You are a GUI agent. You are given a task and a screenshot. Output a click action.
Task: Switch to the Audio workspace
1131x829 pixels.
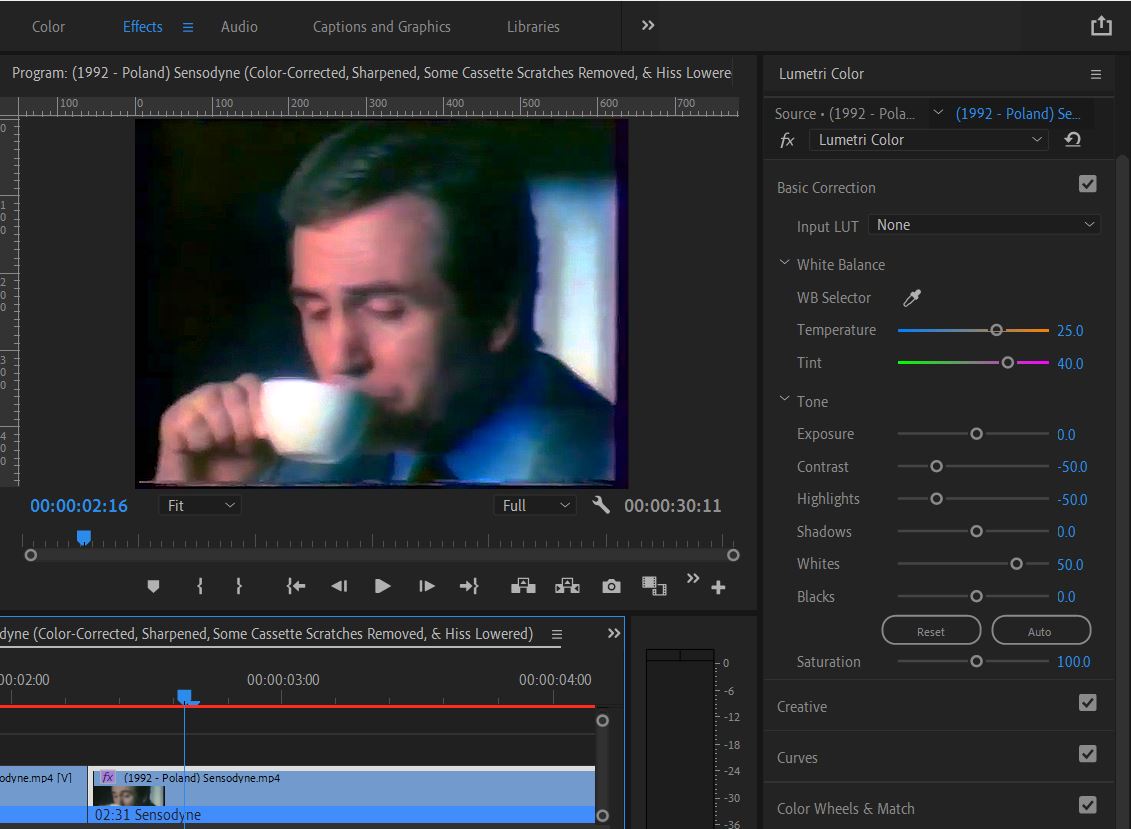239,27
